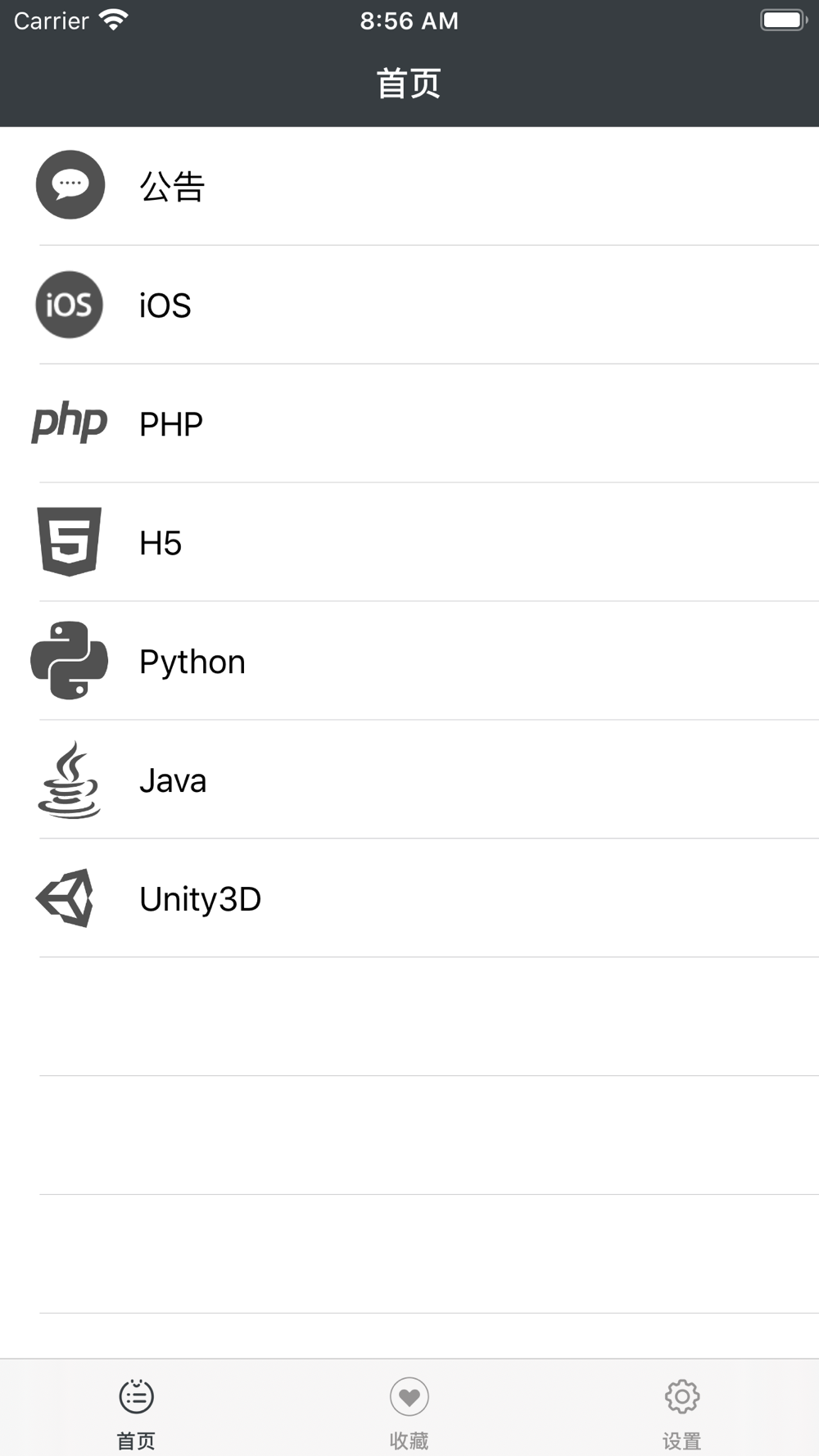The height and width of the screenshot is (1456, 819).
Task: Tap the battery indicator in status bar
Action: (784, 20)
